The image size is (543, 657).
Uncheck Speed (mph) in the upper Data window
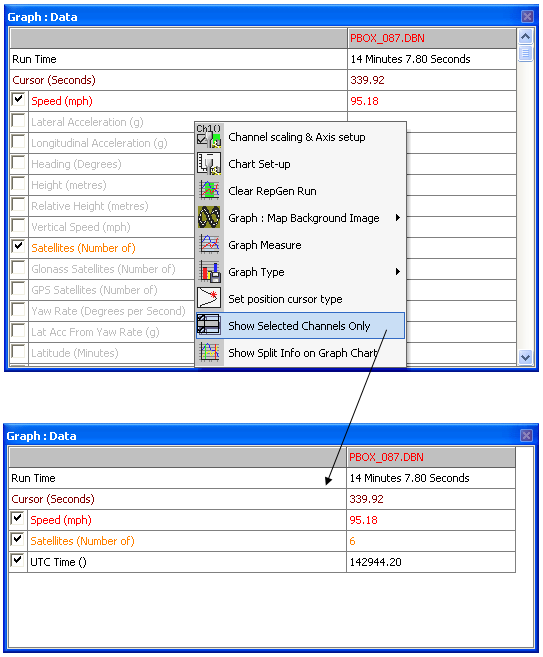[x=18, y=100]
